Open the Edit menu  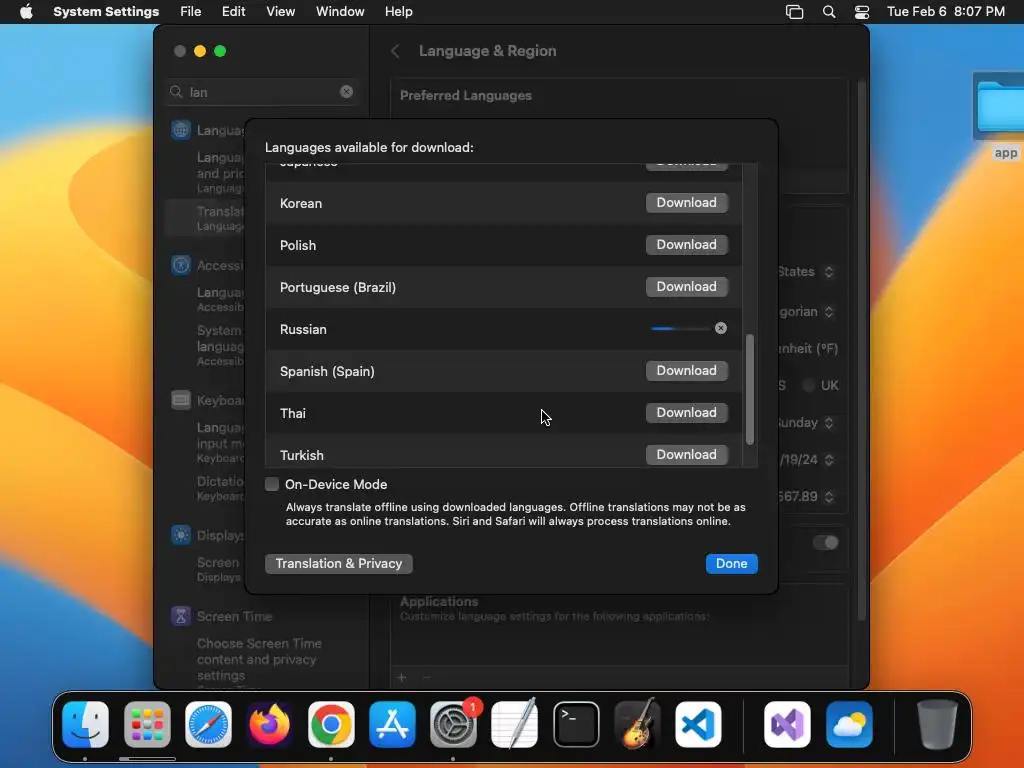tap(233, 12)
